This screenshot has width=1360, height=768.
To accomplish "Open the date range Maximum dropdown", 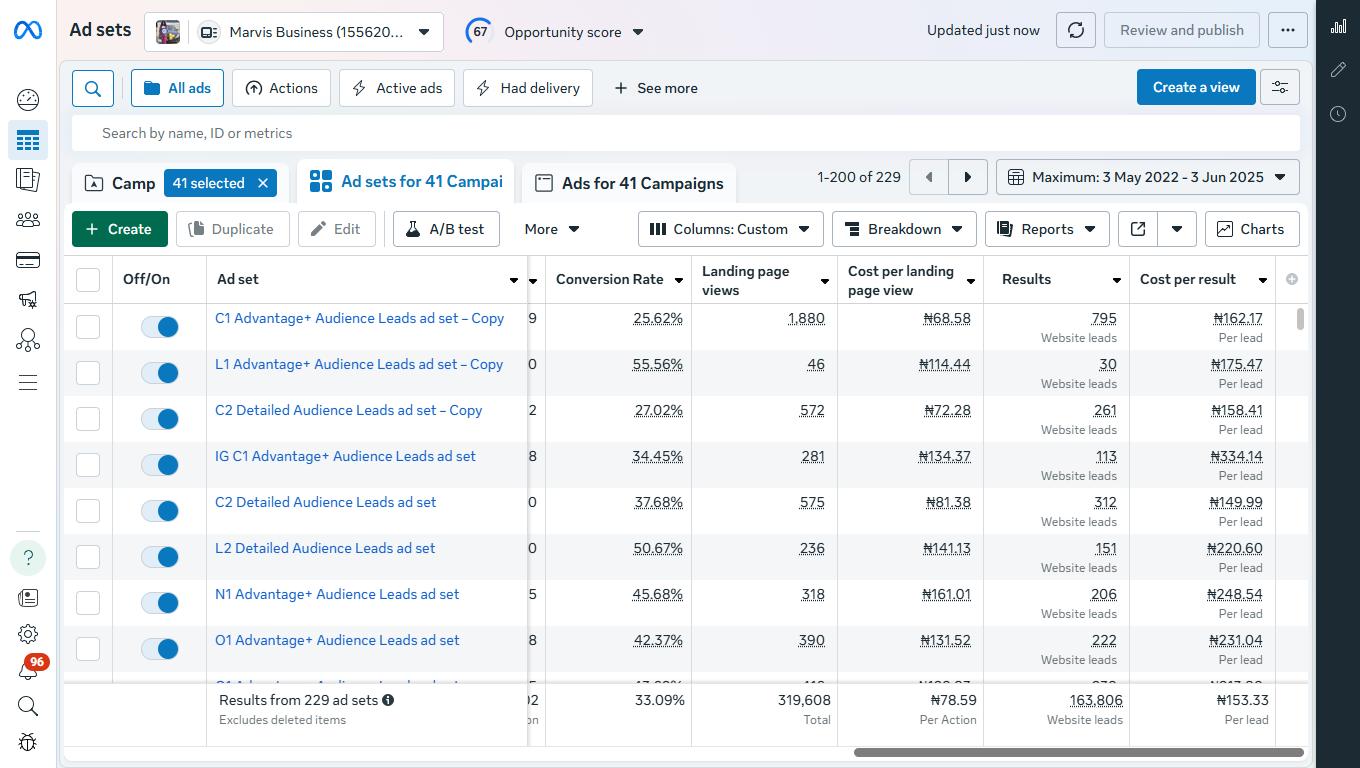I will [1148, 177].
